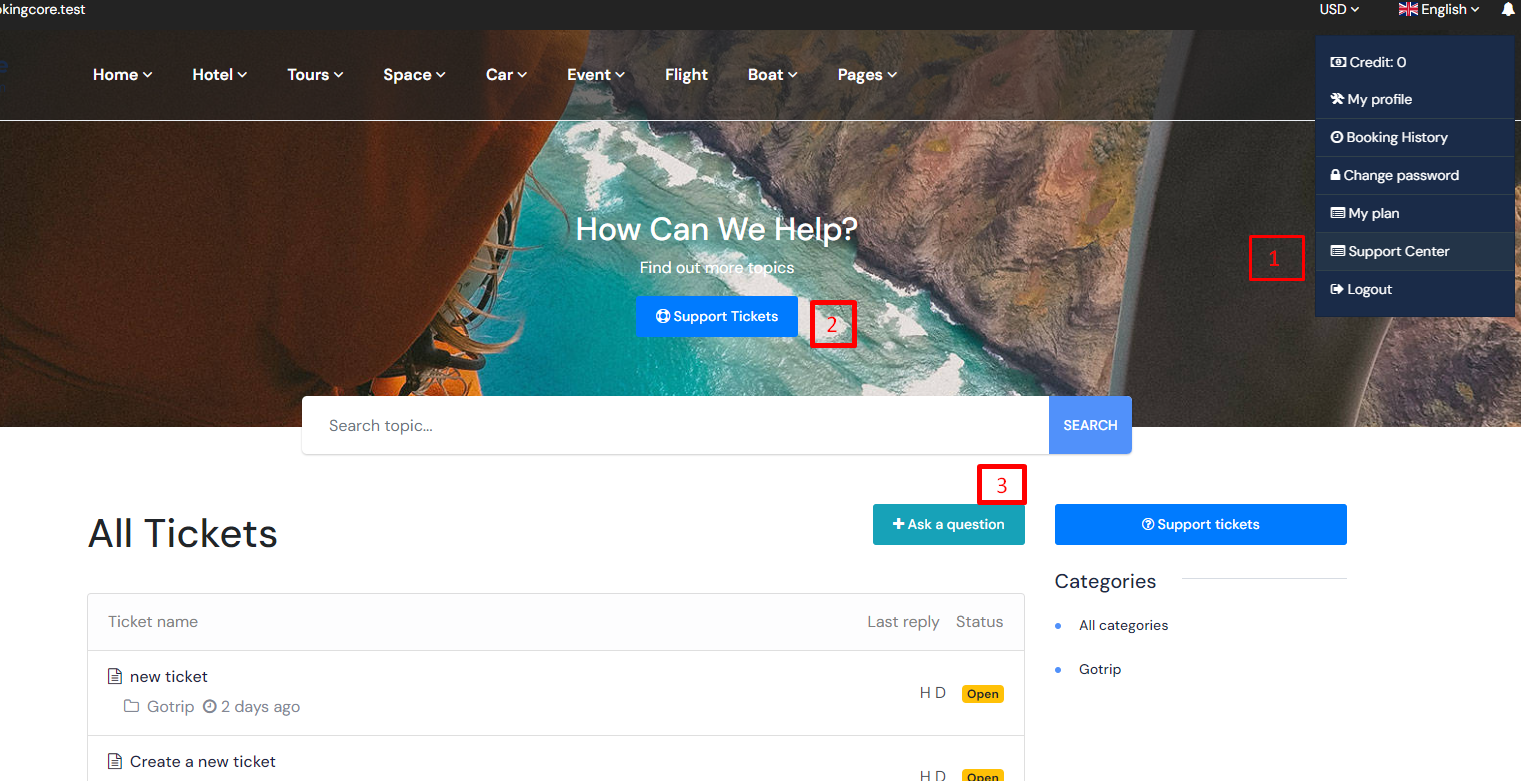Click the Credit wallet icon
The image size is (1521, 781).
click(1338, 62)
